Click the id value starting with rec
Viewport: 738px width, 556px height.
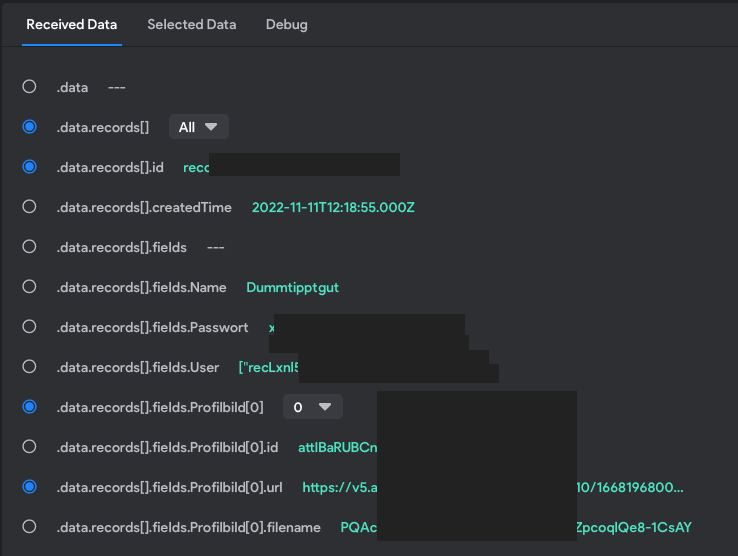coord(196,168)
